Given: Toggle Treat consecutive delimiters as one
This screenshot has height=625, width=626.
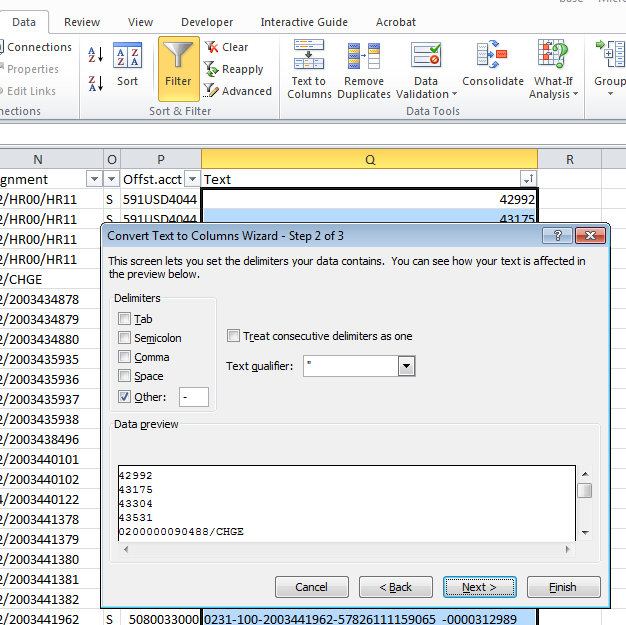Looking at the screenshot, I should 233,336.
